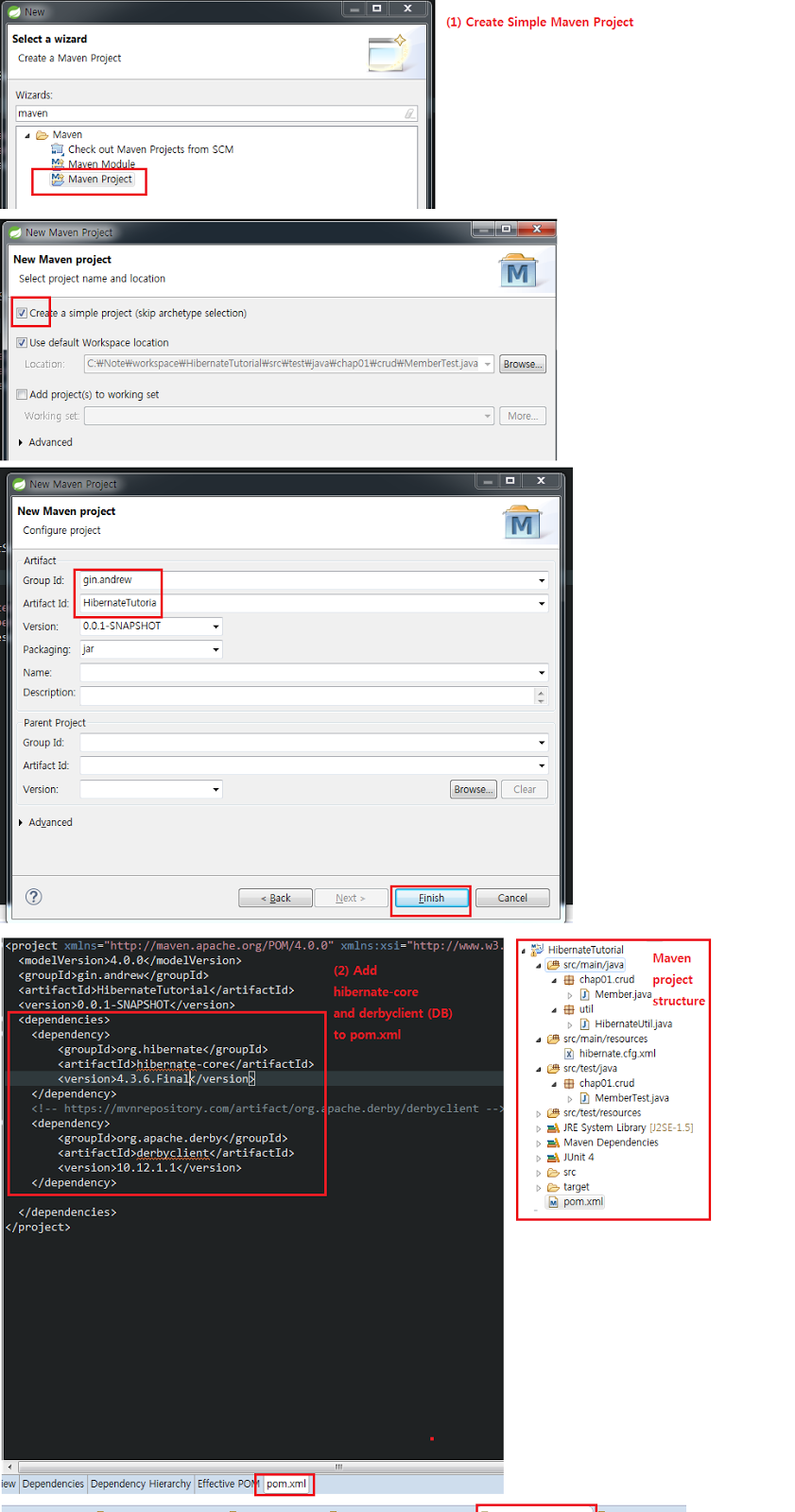
Task: Open the Parent Project Artifact Id dropdown
Action: [542, 765]
